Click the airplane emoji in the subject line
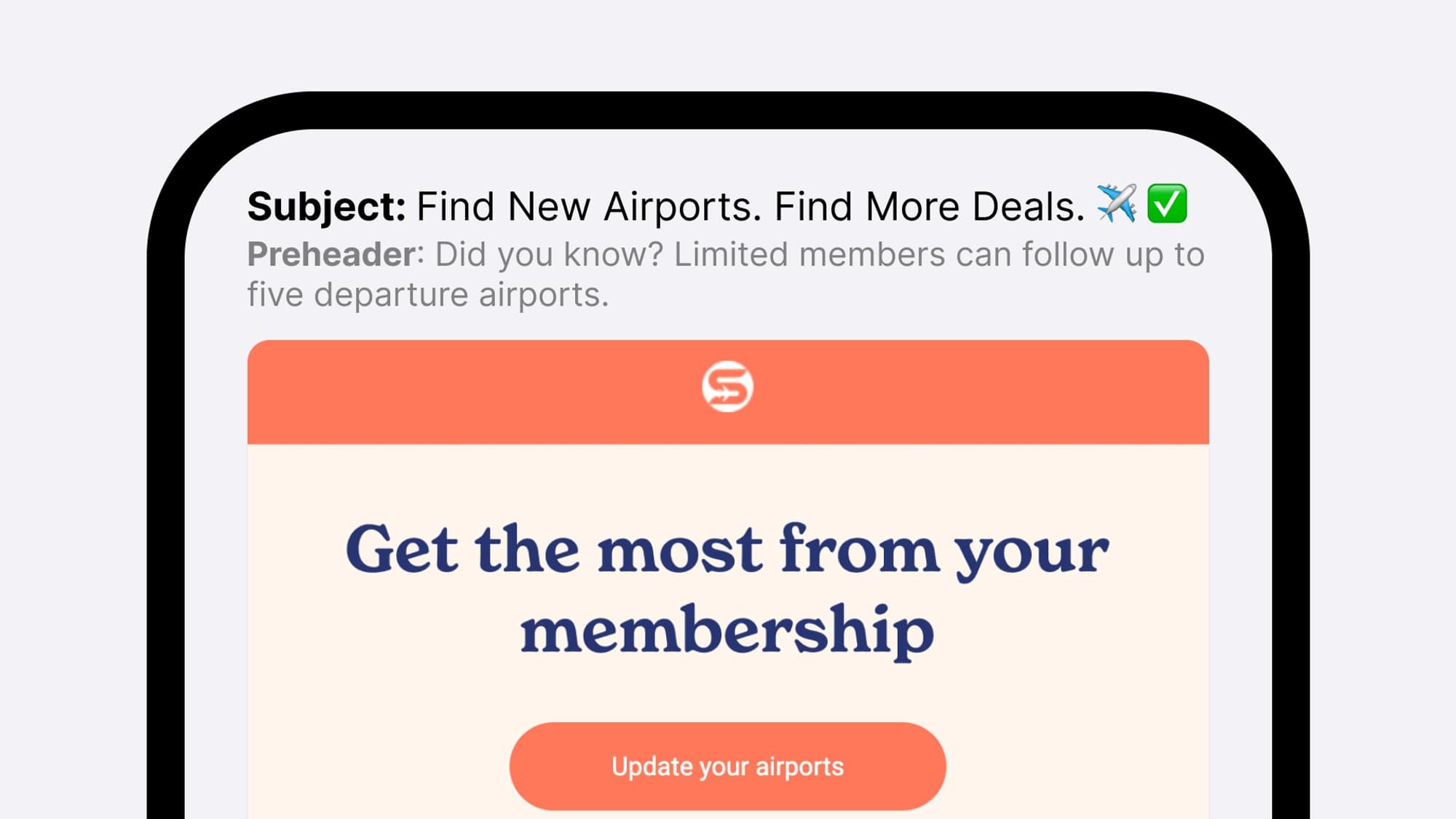This screenshot has height=819, width=1456. click(1117, 204)
